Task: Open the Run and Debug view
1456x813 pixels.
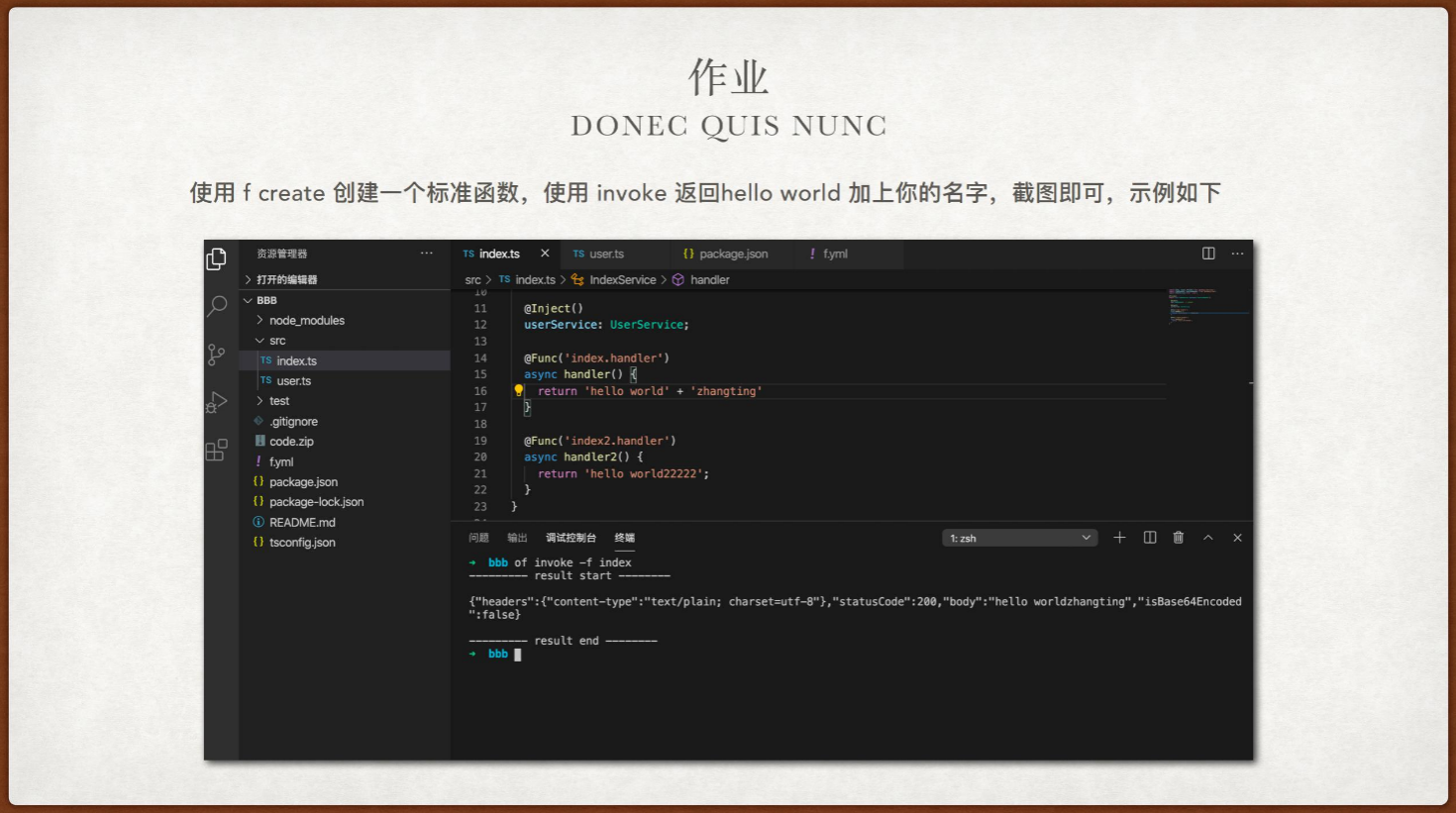Action: [x=216, y=402]
